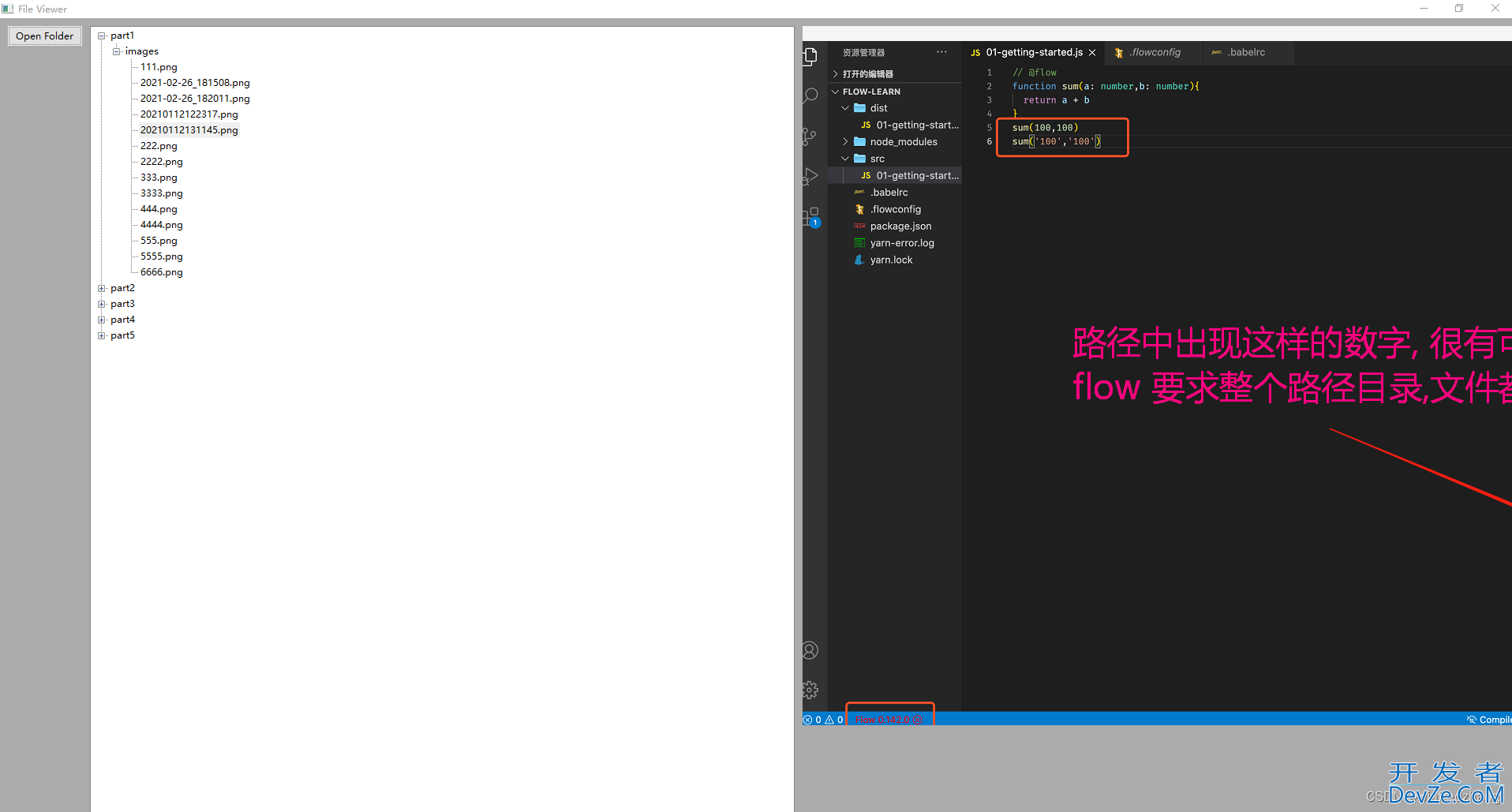Image resolution: width=1512 pixels, height=812 pixels.
Task: Expand the part2 folder node
Action: [x=102, y=289]
